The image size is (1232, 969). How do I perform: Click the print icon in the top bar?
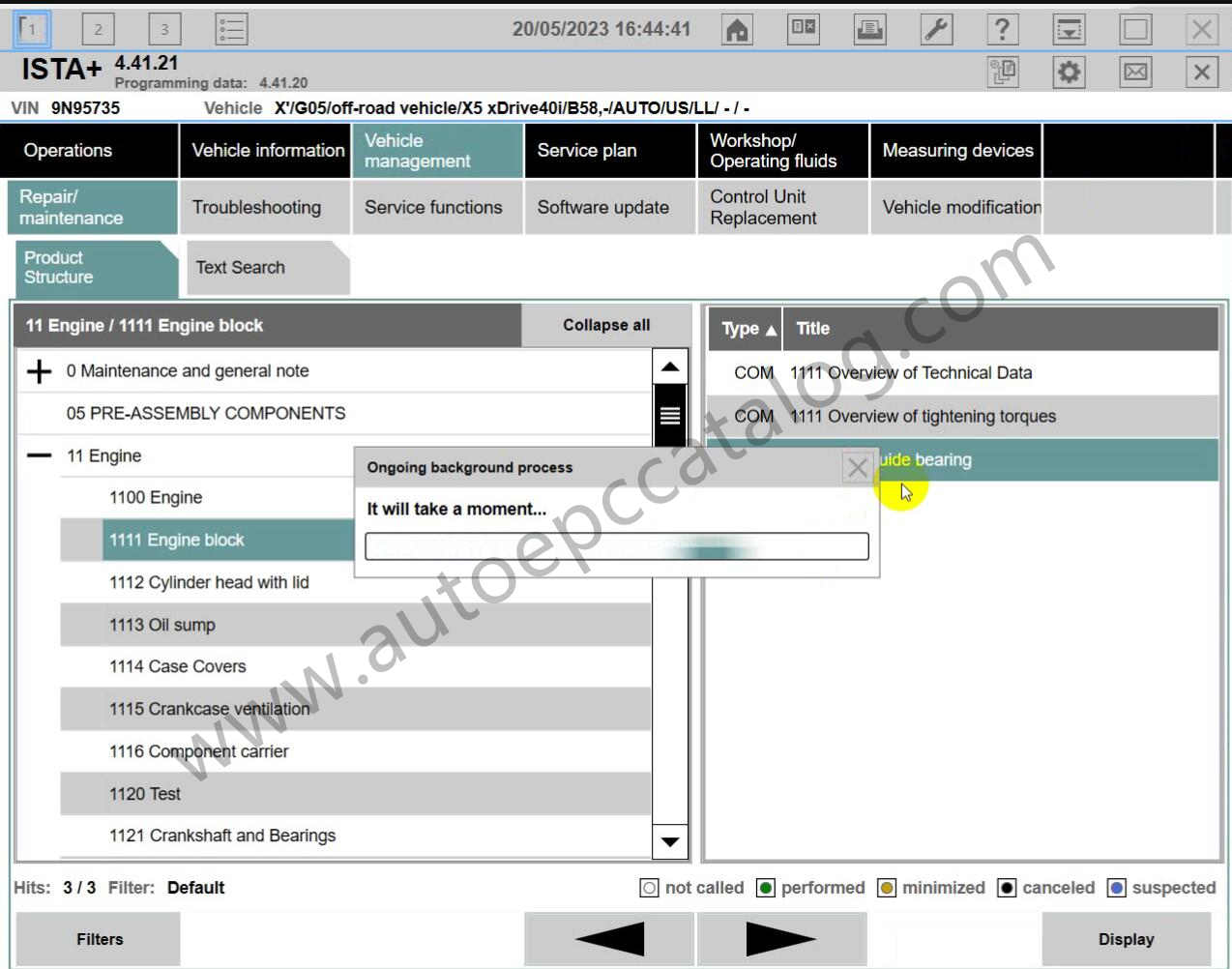(x=870, y=29)
